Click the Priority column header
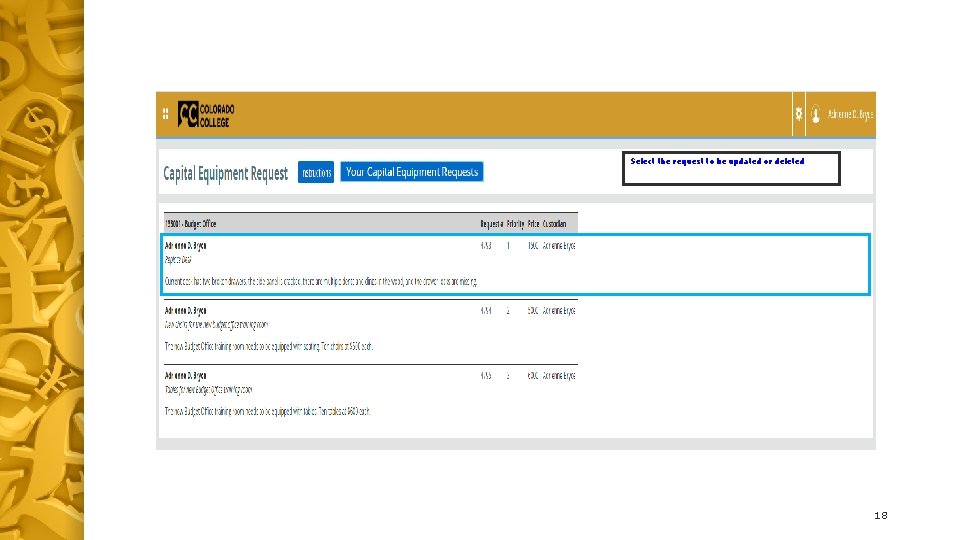Image resolution: width=960 pixels, height=540 pixels. [516, 224]
